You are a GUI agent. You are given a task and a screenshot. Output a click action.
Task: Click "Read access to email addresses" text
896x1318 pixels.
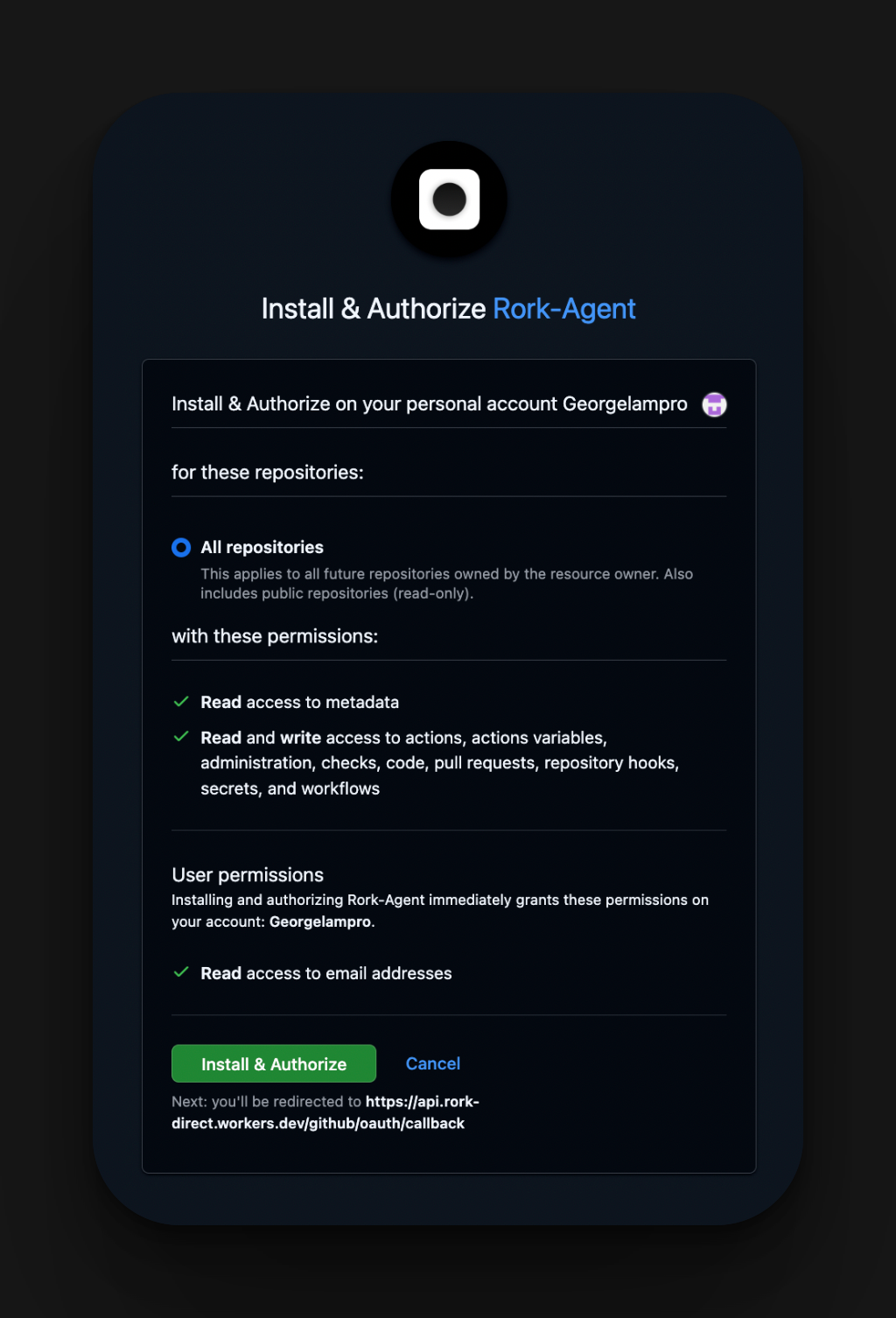(x=325, y=973)
